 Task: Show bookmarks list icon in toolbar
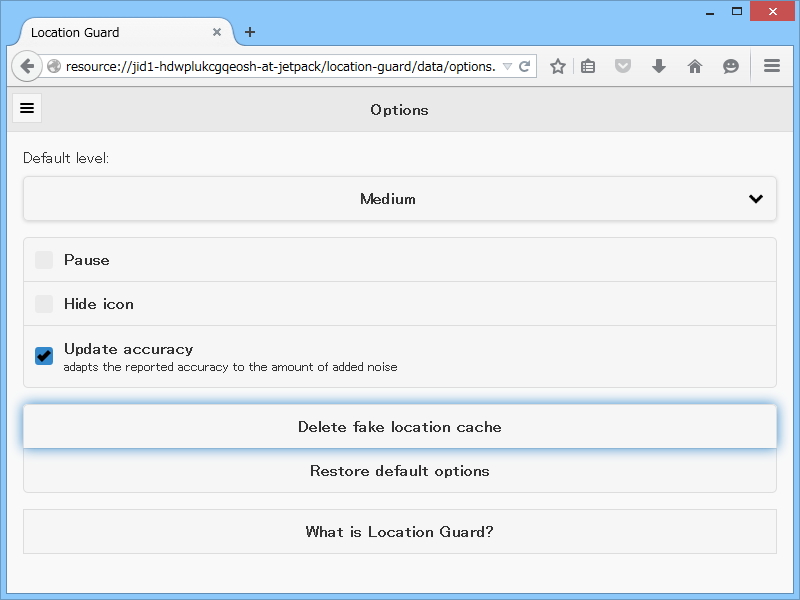coord(588,66)
